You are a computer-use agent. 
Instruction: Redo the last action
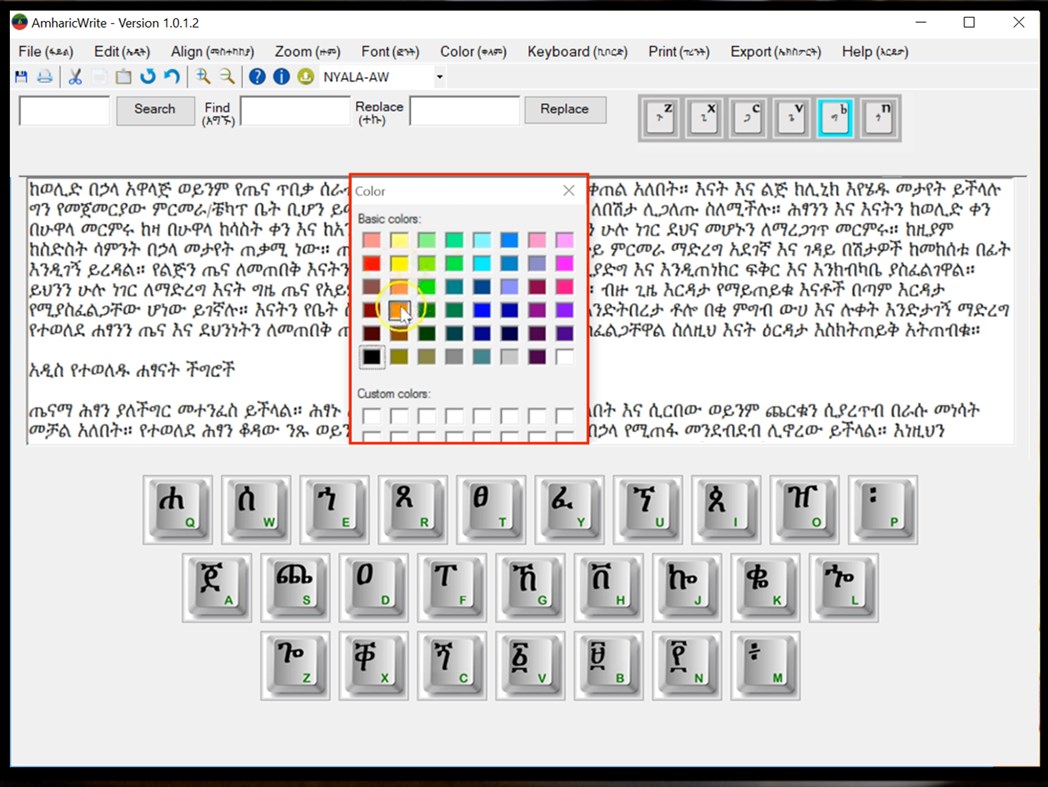pyautogui.click(x=172, y=76)
